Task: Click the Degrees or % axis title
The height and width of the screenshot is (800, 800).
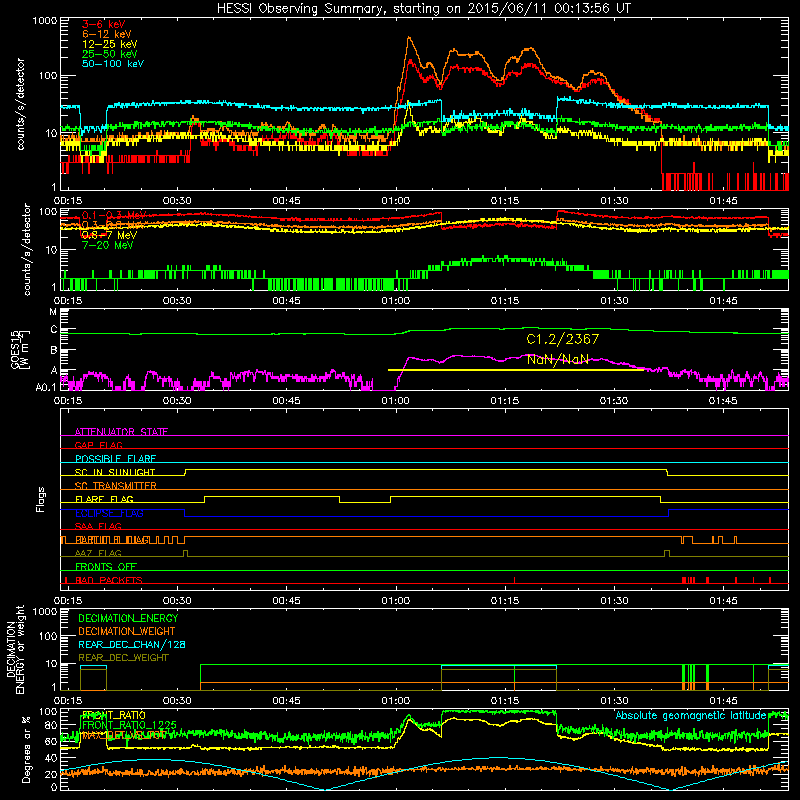Action: (26, 750)
